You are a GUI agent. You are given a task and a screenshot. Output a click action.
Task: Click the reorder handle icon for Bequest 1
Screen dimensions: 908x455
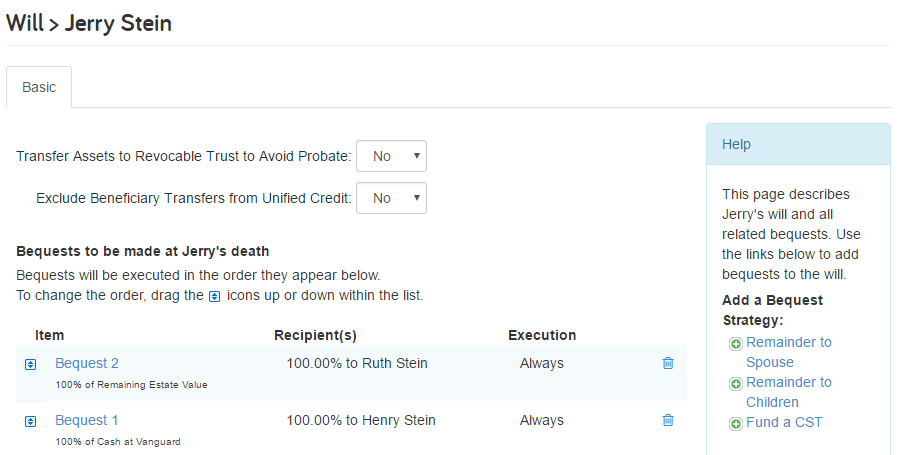tap(31, 421)
